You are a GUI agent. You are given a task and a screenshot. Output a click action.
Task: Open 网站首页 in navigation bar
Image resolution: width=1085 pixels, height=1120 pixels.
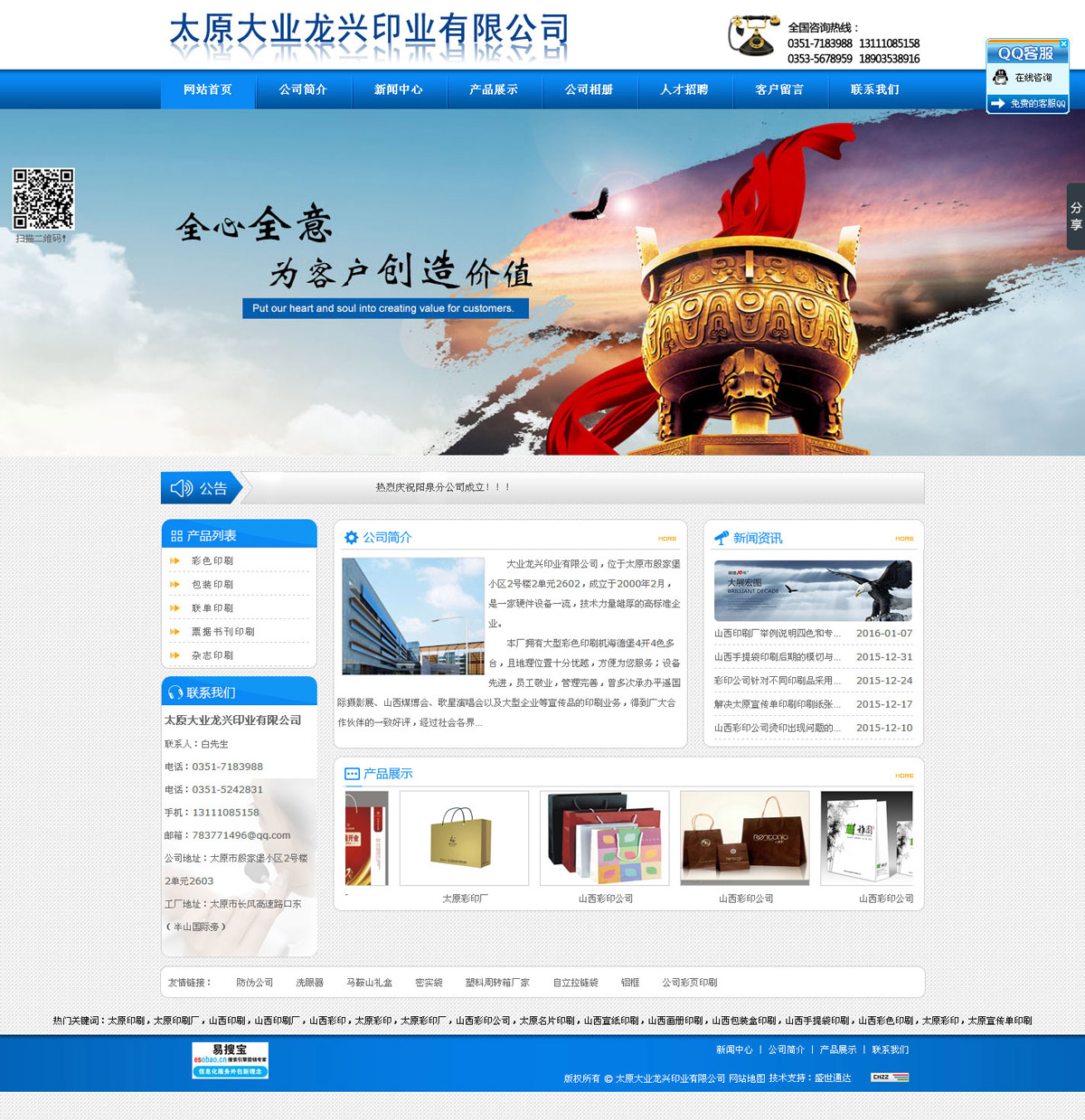click(208, 89)
